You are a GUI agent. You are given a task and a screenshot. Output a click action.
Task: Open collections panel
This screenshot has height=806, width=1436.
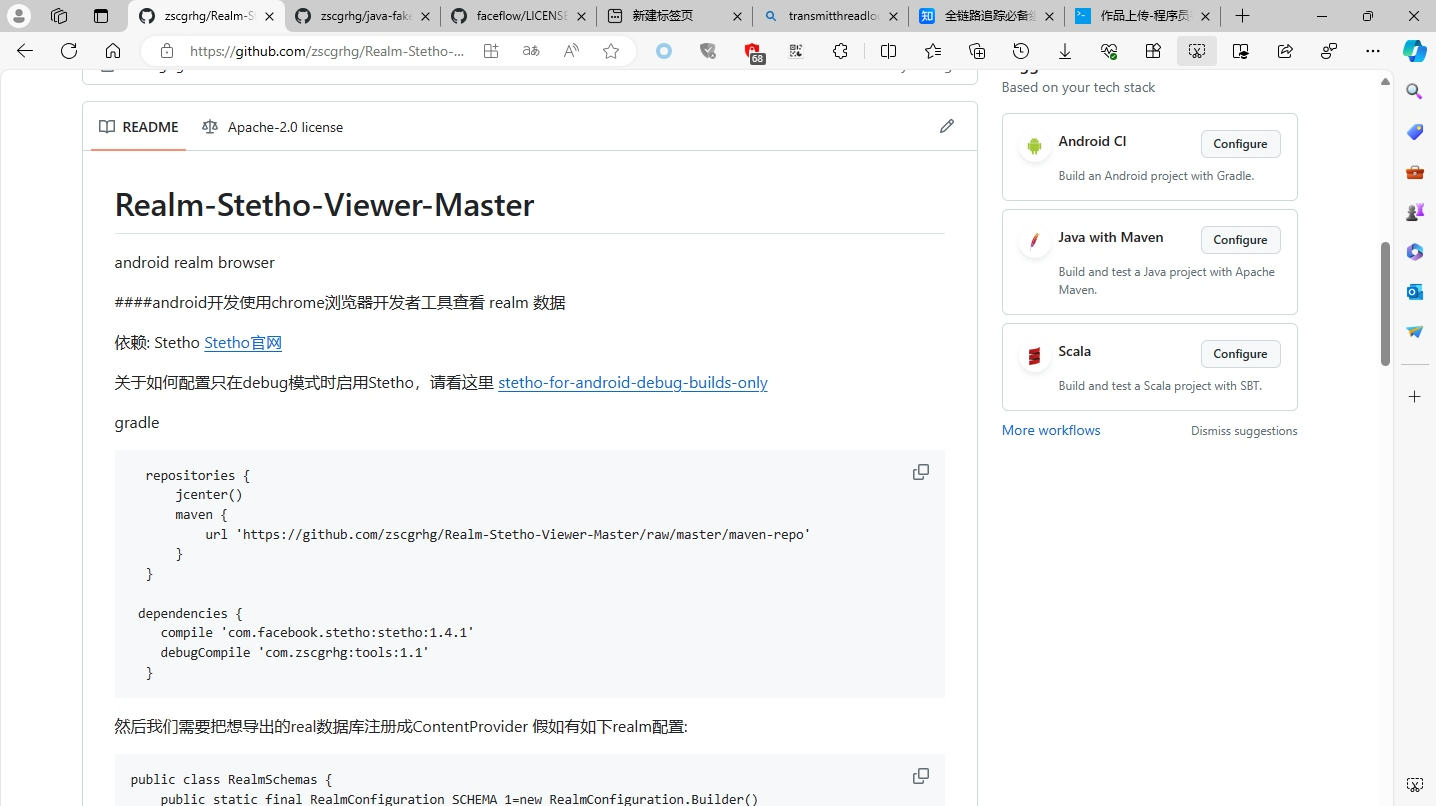(977, 51)
